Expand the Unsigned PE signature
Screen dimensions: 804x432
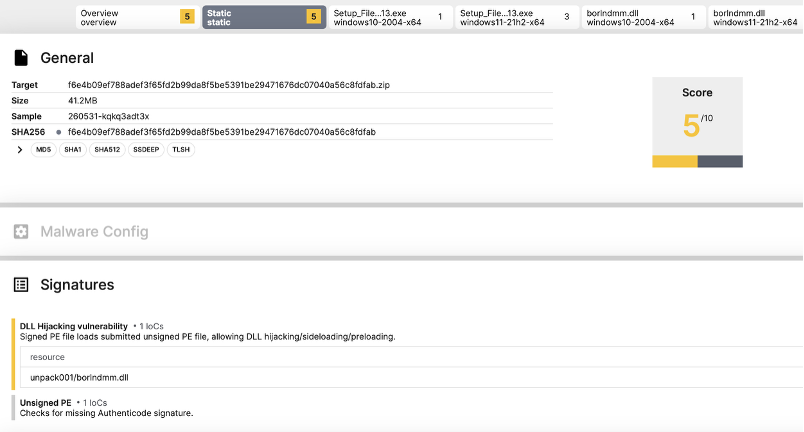point(46,403)
